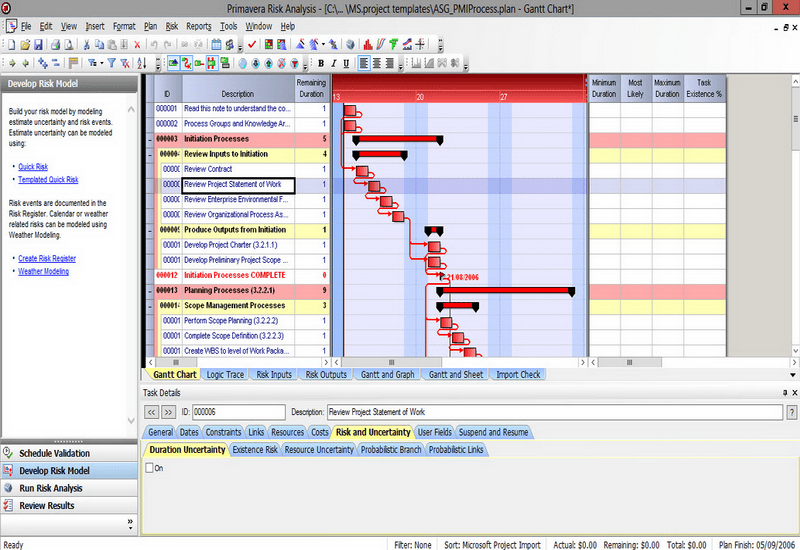Image resolution: width=800 pixels, height=550 pixels.
Task: Click the Save disk icon
Action: [38, 45]
